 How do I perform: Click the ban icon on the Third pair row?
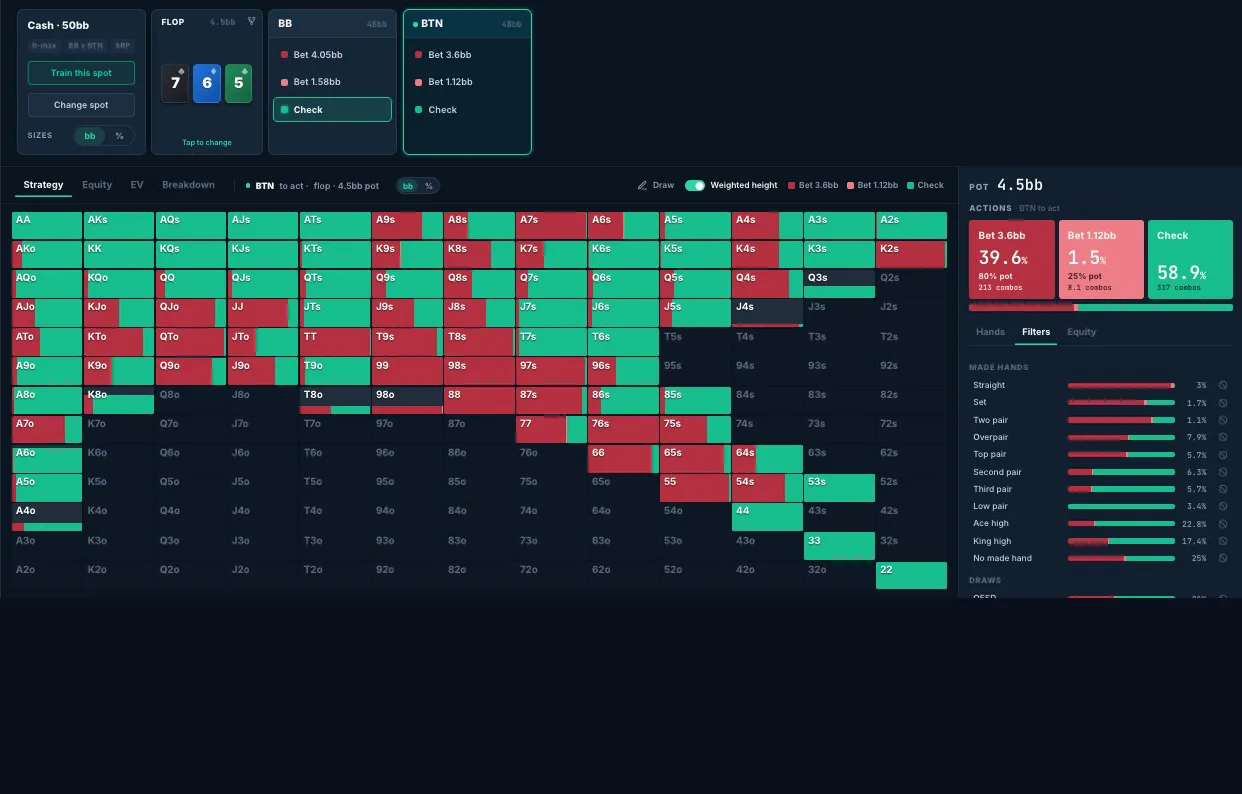coord(1222,489)
